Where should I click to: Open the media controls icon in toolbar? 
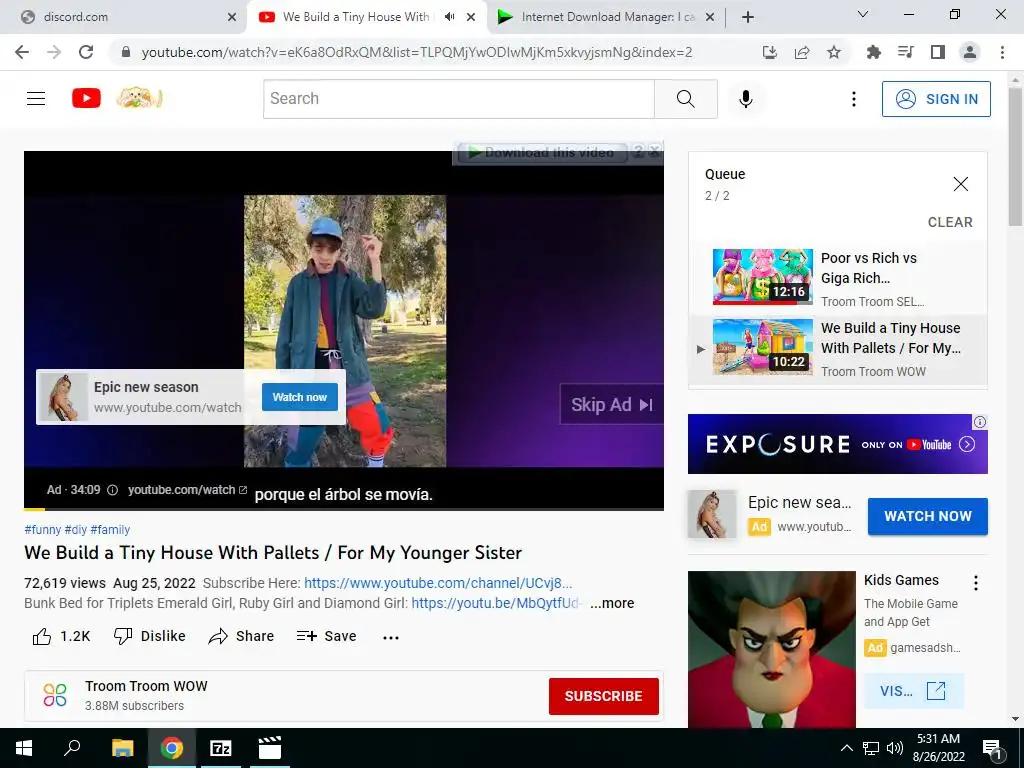(x=906, y=52)
